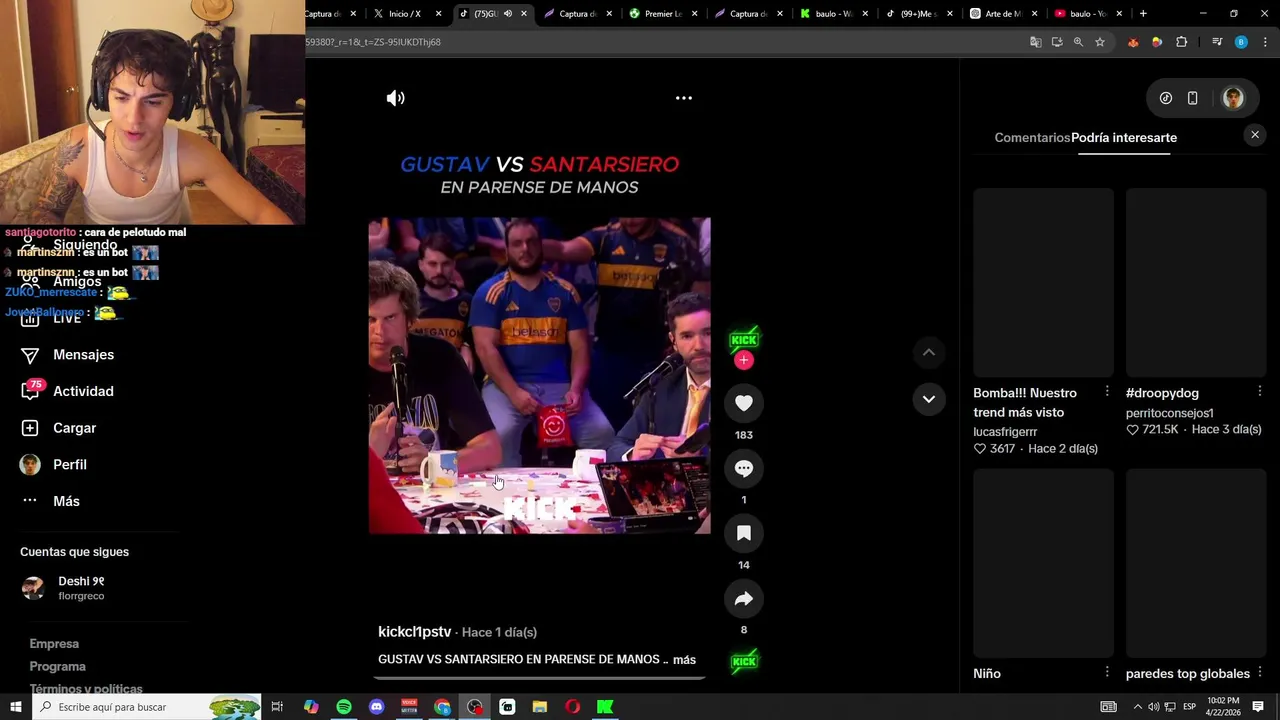The image size is (1280, 720).
Task: Open a new browser tab
Action: pos(1143,14)
